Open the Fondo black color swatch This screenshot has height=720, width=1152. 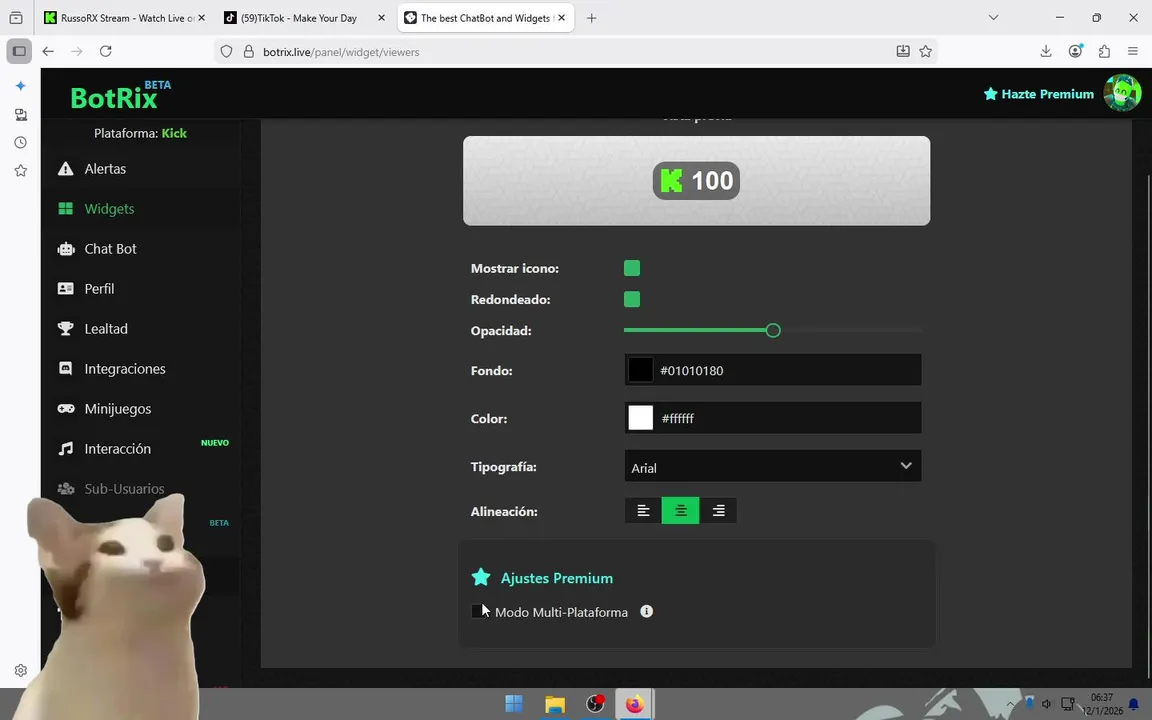[x=640, y=370]
